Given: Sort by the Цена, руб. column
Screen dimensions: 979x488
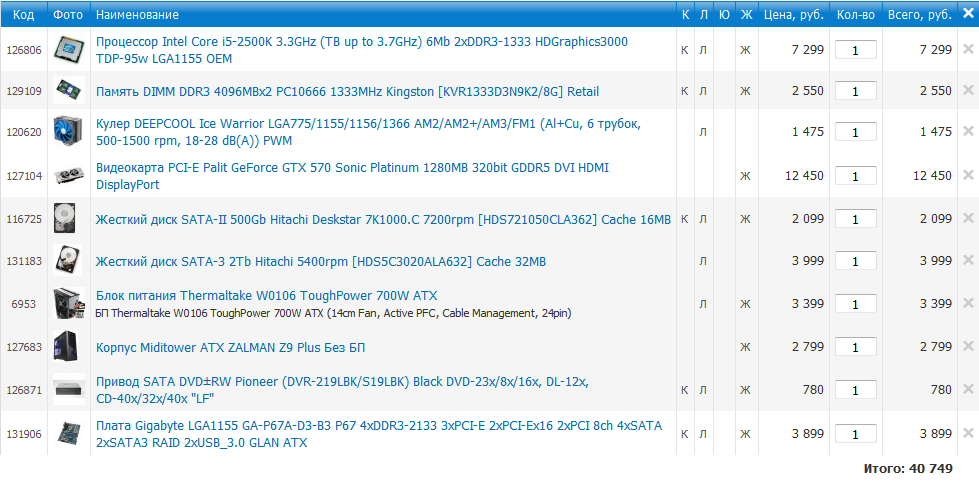Looking at the screenshot, I should 792,14.
